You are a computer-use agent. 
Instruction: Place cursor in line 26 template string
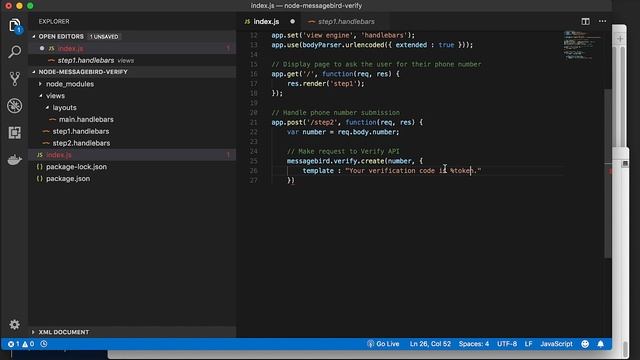tap(413, 171)
